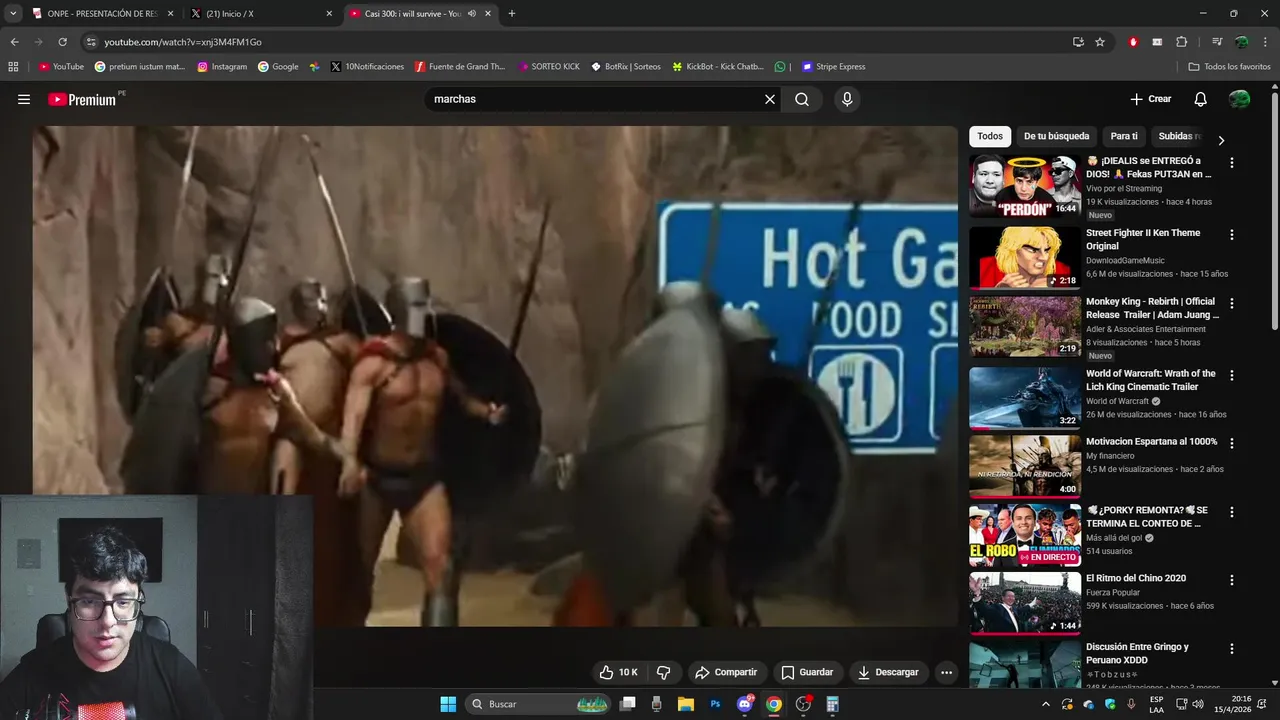Click the Crear button
The width and height of the screenshot is (1280, 720).
coord(1150,99)
